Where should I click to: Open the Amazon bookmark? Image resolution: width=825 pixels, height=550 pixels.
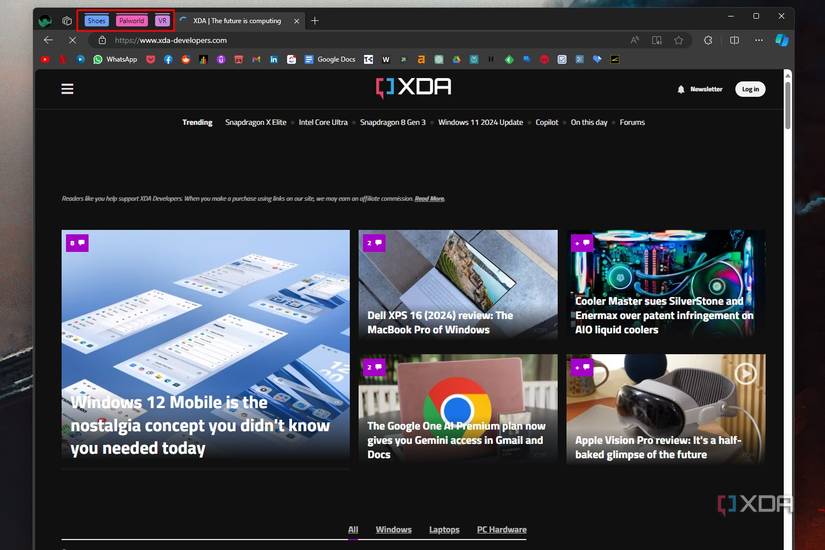click(421, 59)
